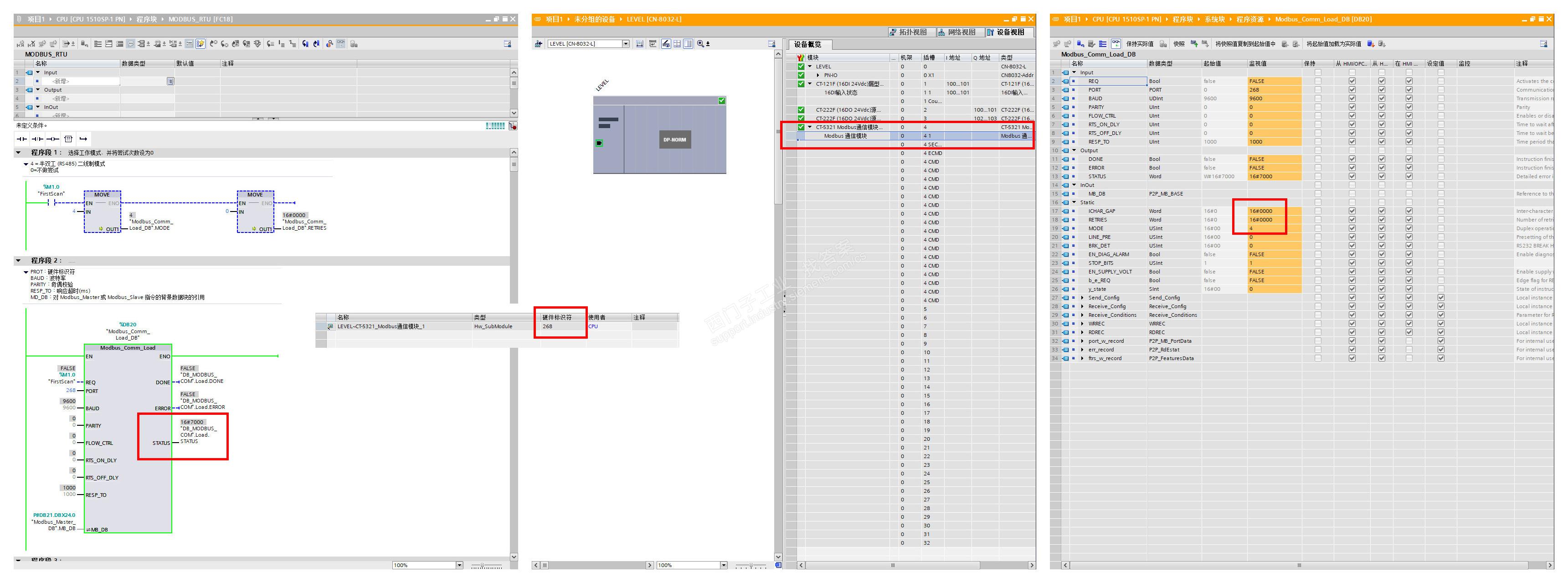Switch to the 拓扑视图 tab
The width and height of the screenshot is (1568, 583).
pyautogui.click(x=908, y=32)
